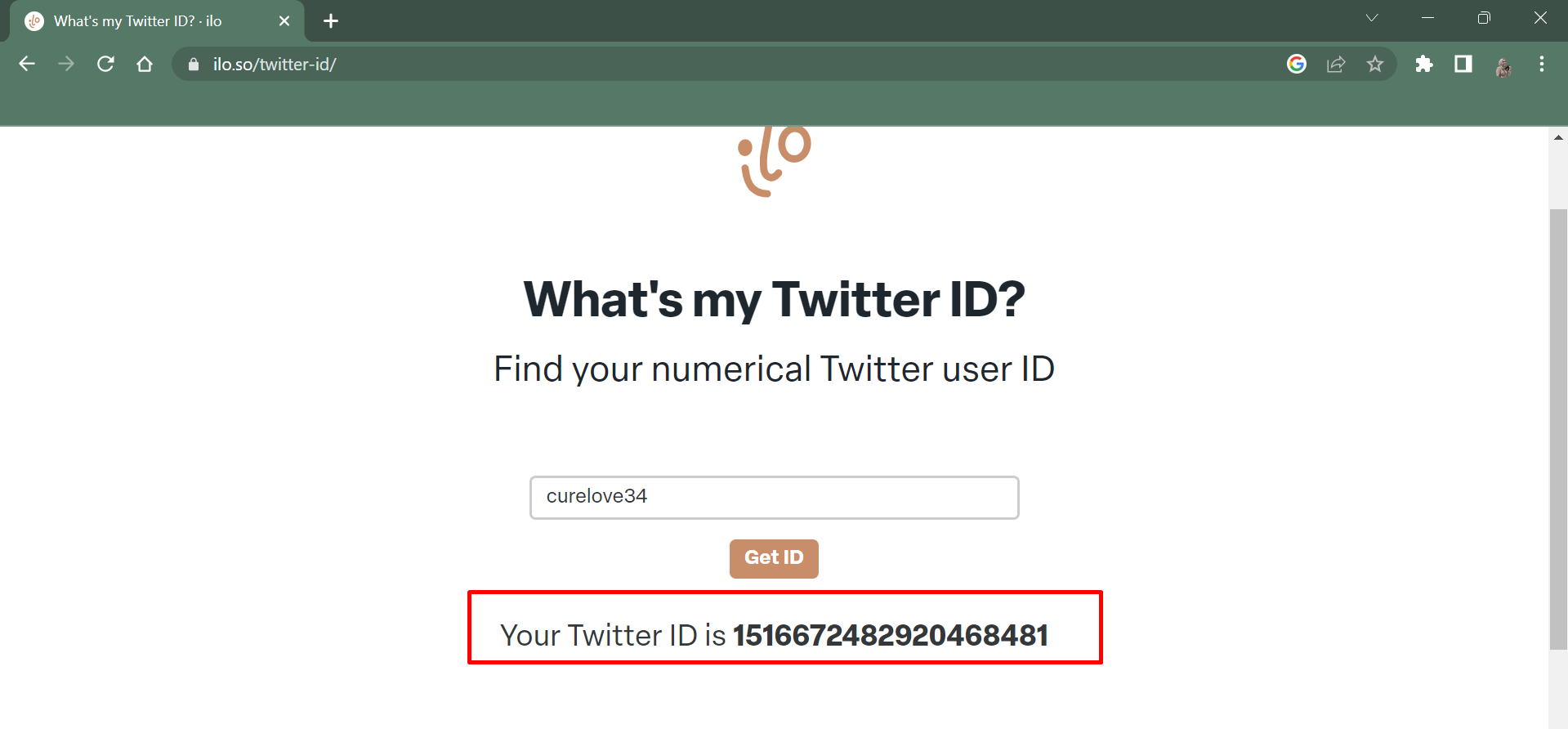
Task: Reload the ilo.so page
Action: (x=105, y=64)
